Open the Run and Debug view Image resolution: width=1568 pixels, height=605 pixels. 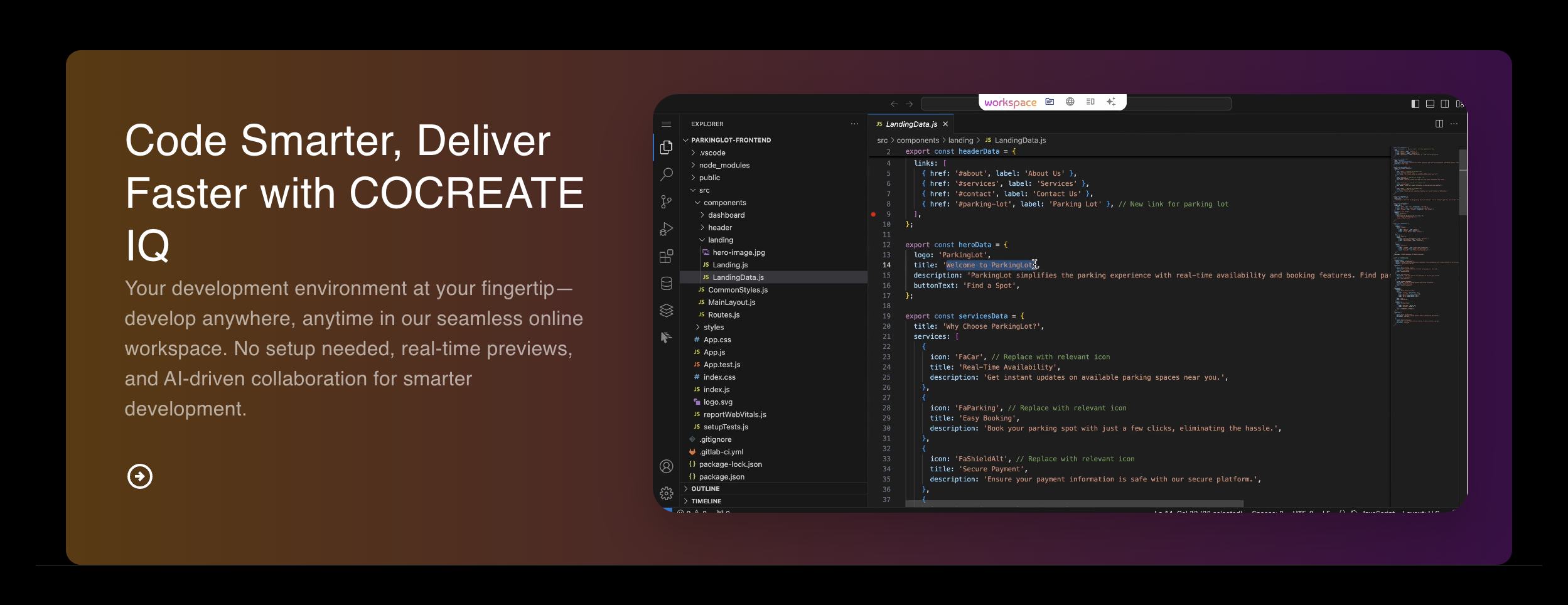coord(667,229)
